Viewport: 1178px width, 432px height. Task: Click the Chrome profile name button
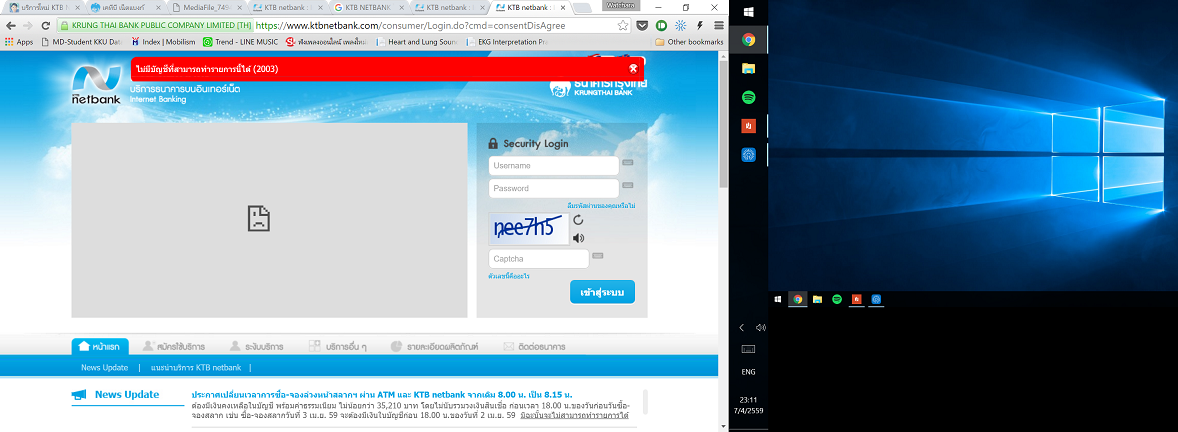pos(621,5)
